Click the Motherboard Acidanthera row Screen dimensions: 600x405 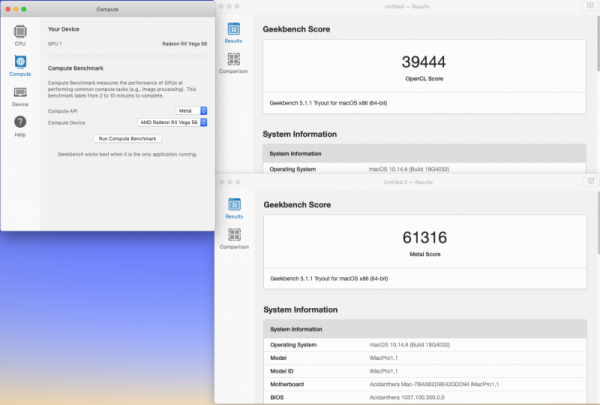point(425,384)
